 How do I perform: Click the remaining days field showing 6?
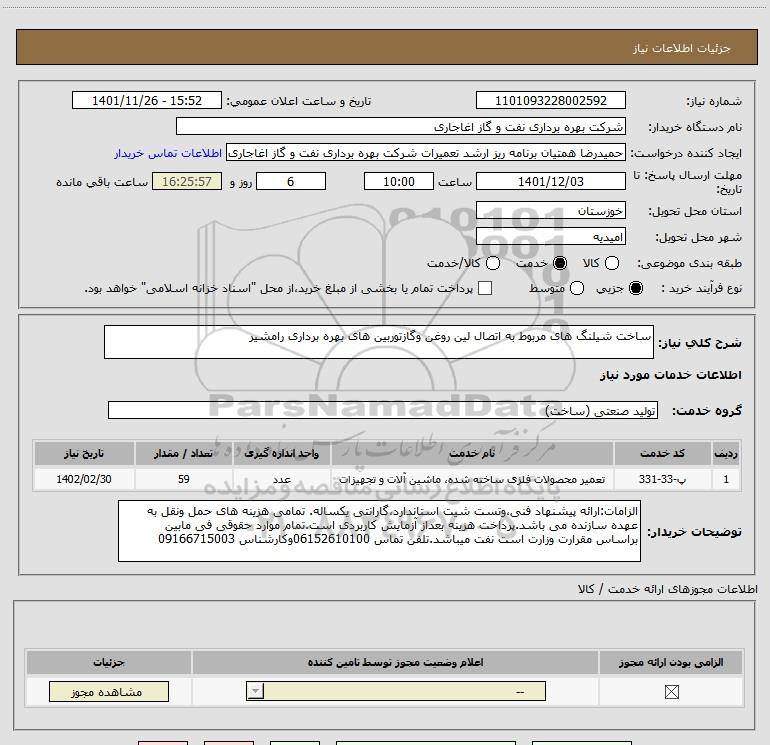(x=291, y=181)
